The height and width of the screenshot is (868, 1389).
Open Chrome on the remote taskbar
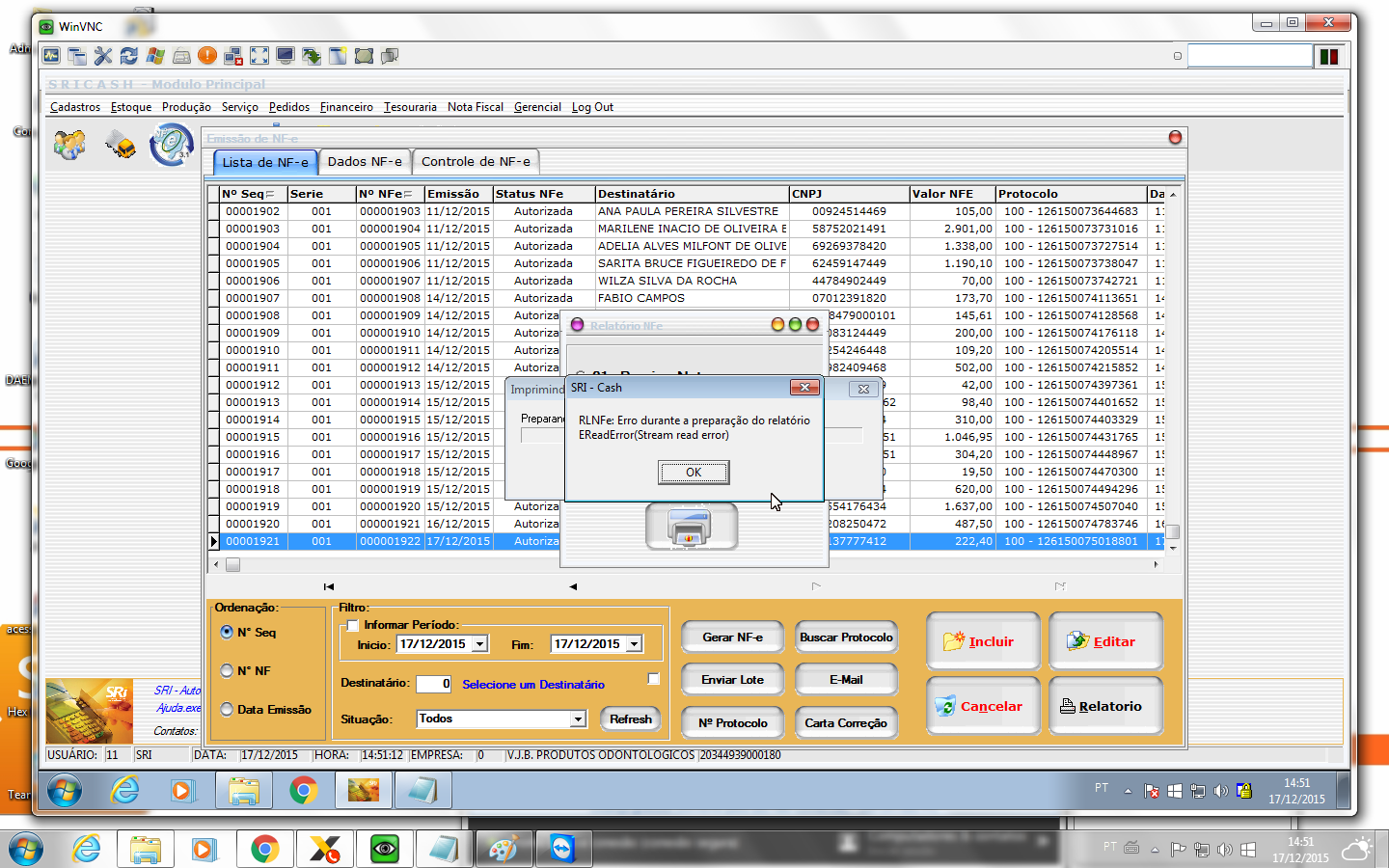(304, 791)
